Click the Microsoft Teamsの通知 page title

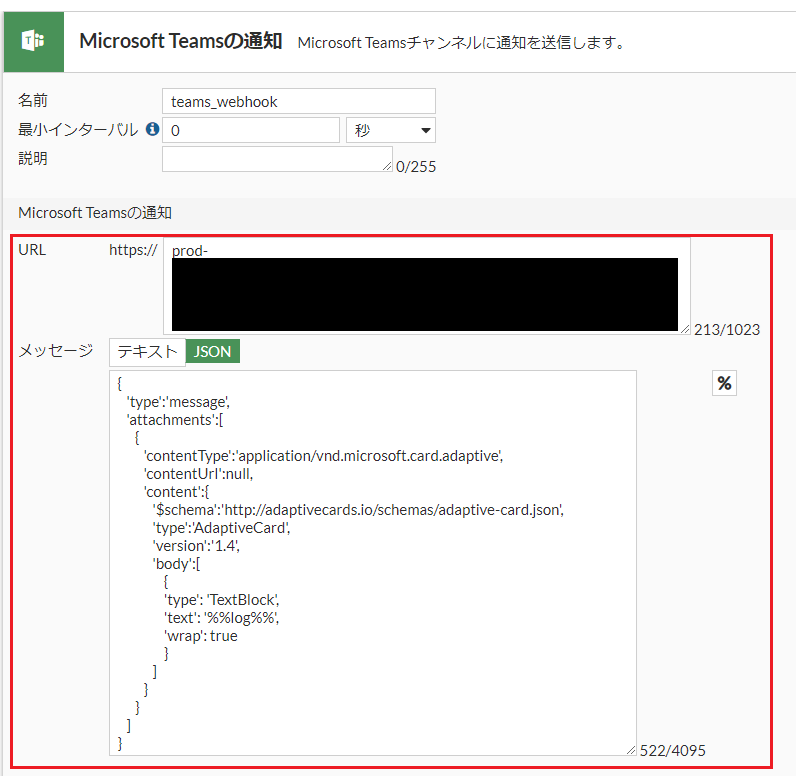click(x=181, y=41)
